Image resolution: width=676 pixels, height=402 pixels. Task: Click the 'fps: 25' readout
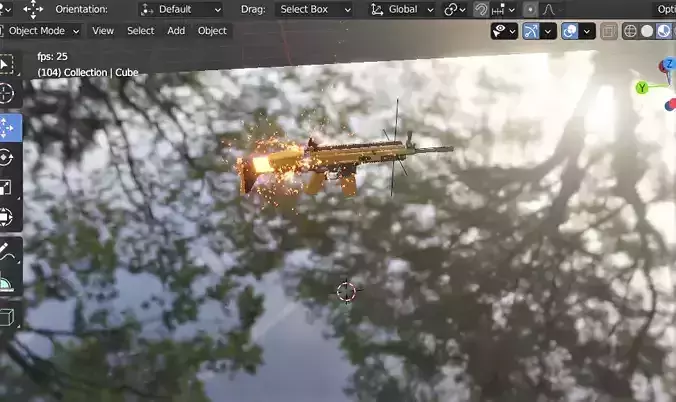pyautogui.click(x=52, y=57)
